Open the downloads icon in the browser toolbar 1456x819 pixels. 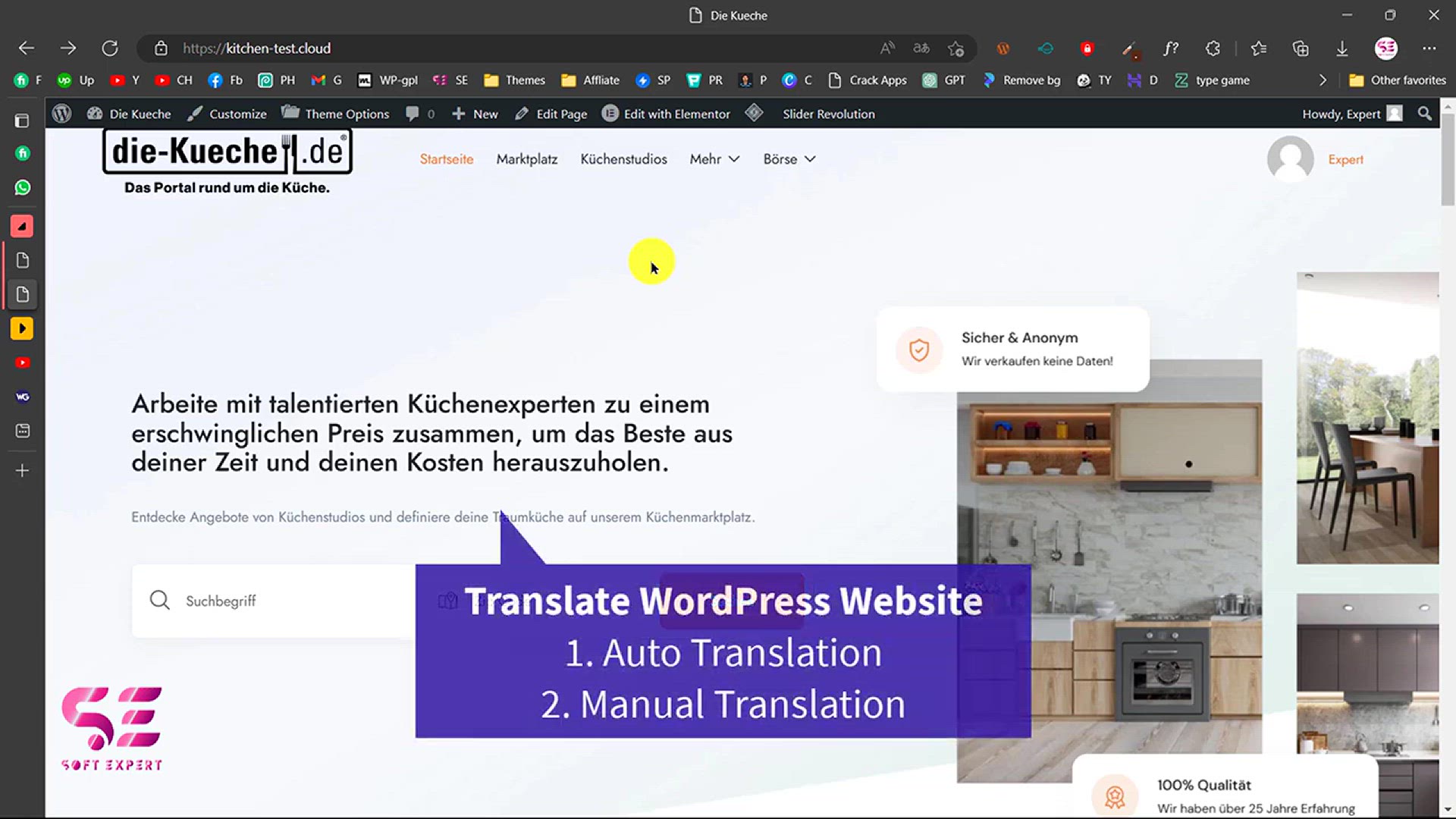[1342, 49]
